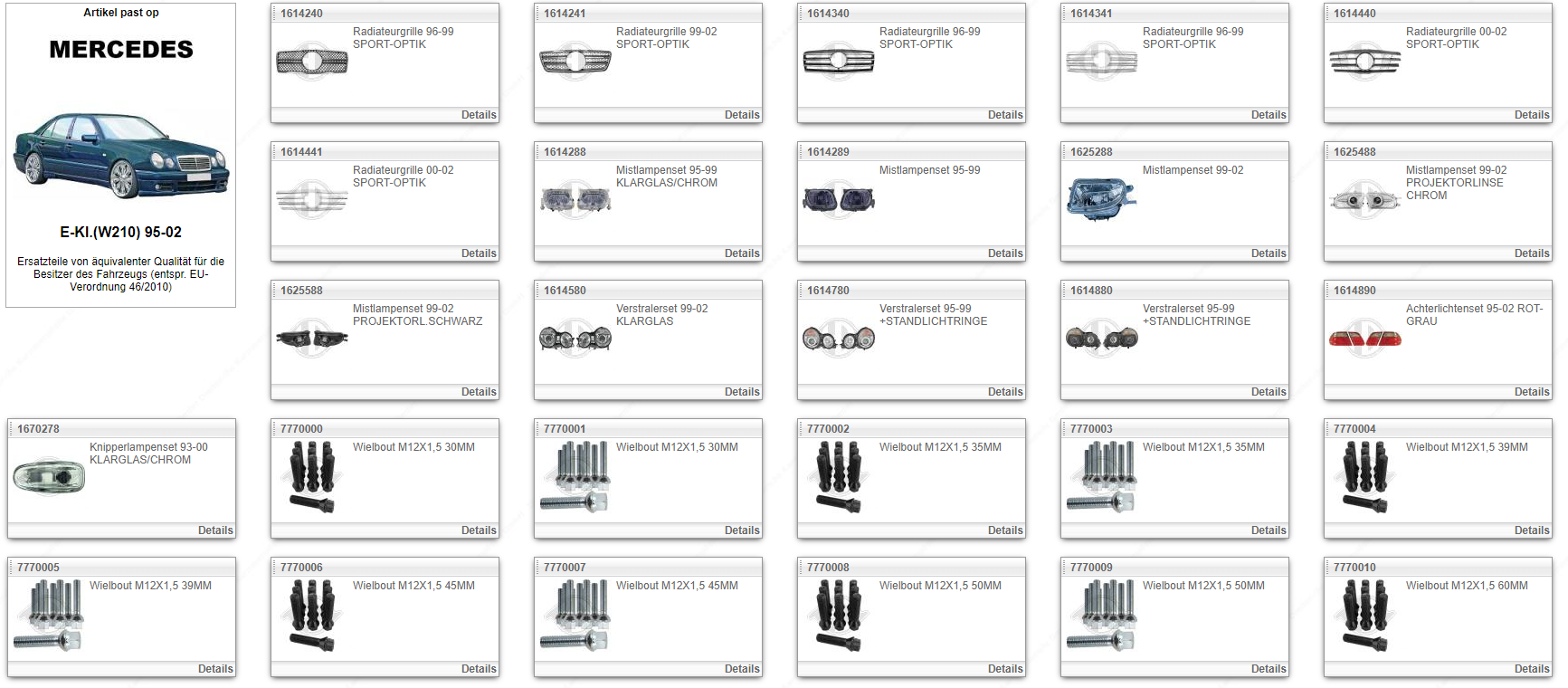Viewport: 1568px width, 688px height.
Task: Open Details for Wielbout 7770010
Action: [x=1532, y=669]
